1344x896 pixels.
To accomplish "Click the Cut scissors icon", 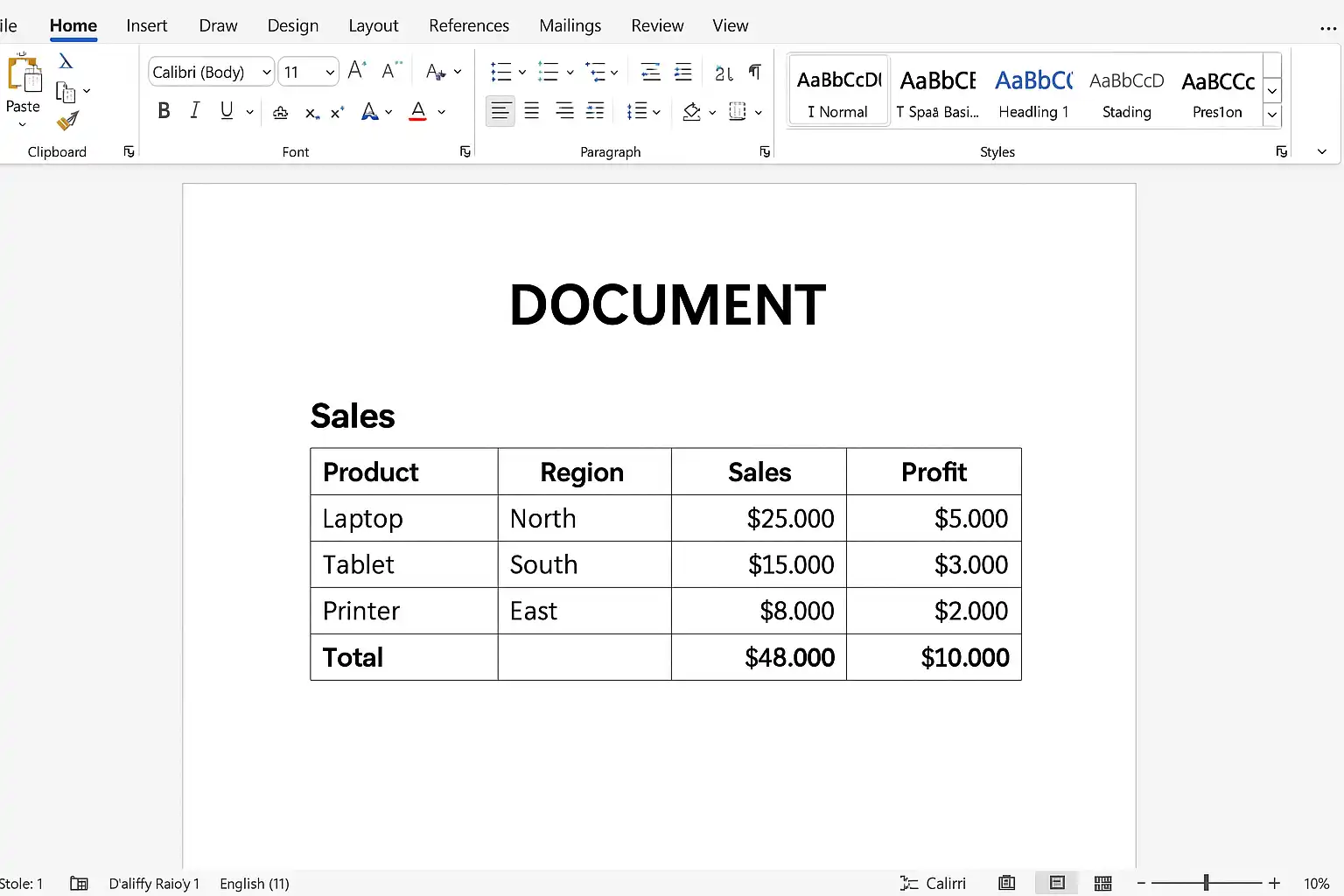I will pyautogui.click(x=66, y=61).
